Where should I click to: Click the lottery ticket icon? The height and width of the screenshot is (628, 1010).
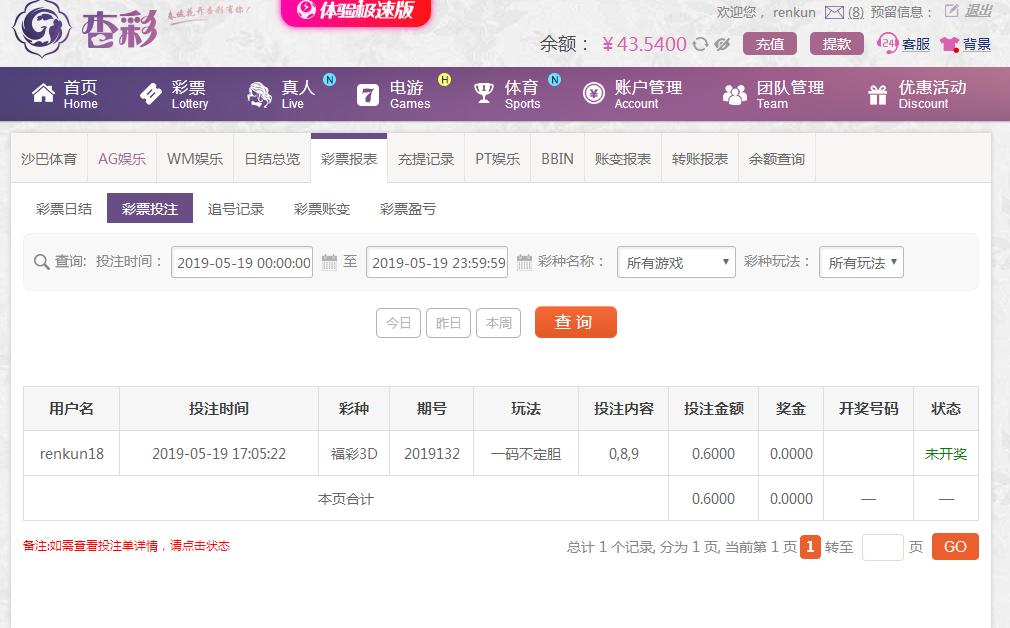(x=151, y=94)
